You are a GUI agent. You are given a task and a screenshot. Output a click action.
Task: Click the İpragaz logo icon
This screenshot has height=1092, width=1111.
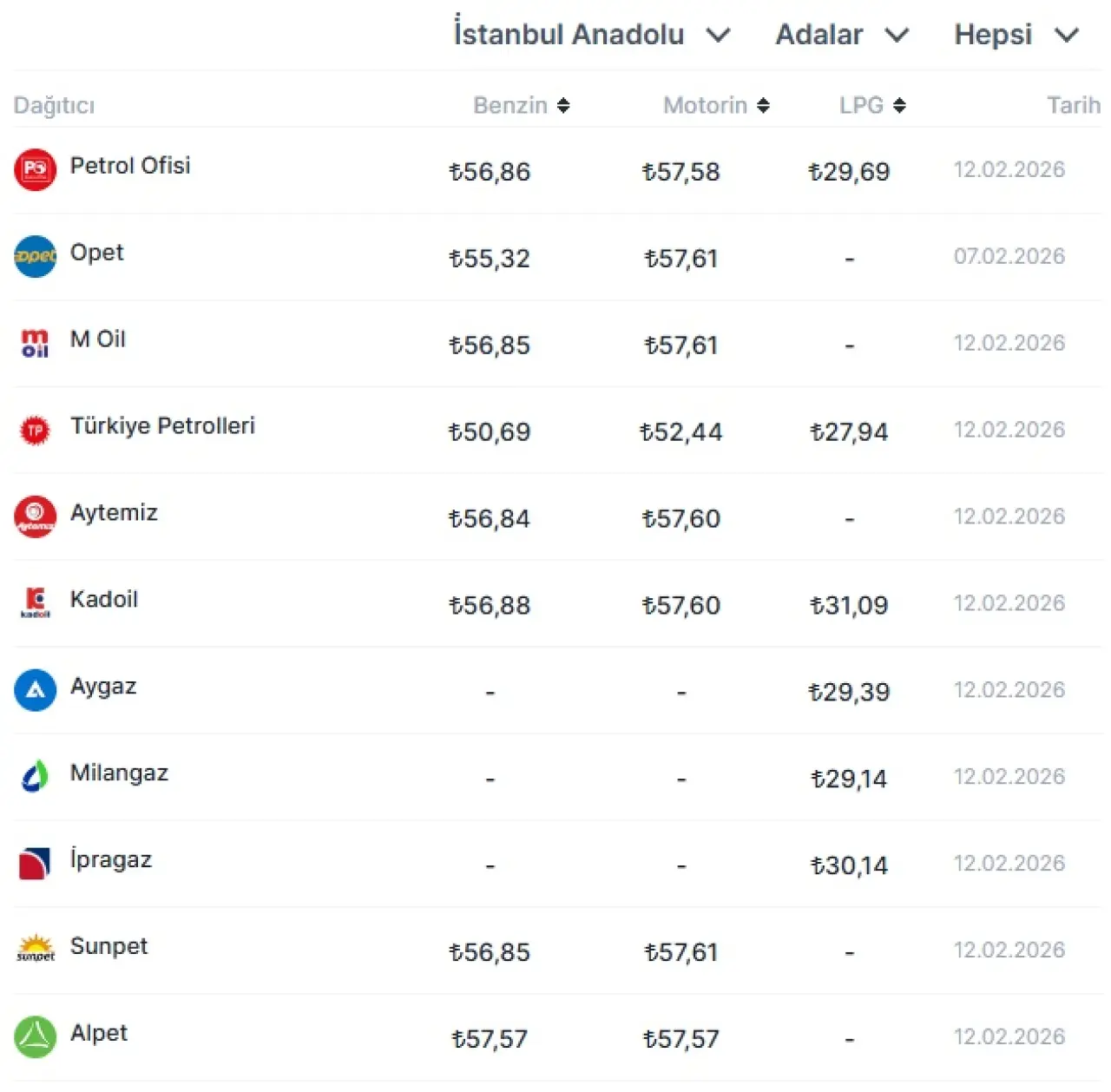click(x=35, y=863)
